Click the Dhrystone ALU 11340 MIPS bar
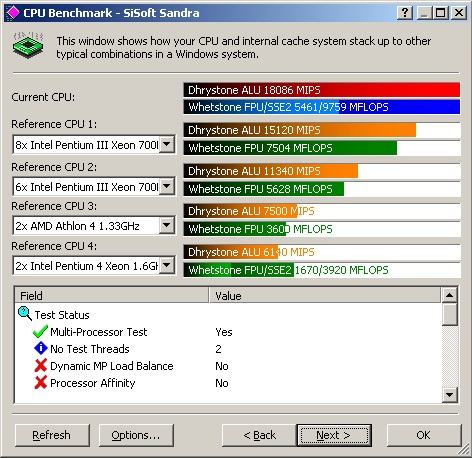The width and height of the screenshot is (472, 458). (322, 171)
